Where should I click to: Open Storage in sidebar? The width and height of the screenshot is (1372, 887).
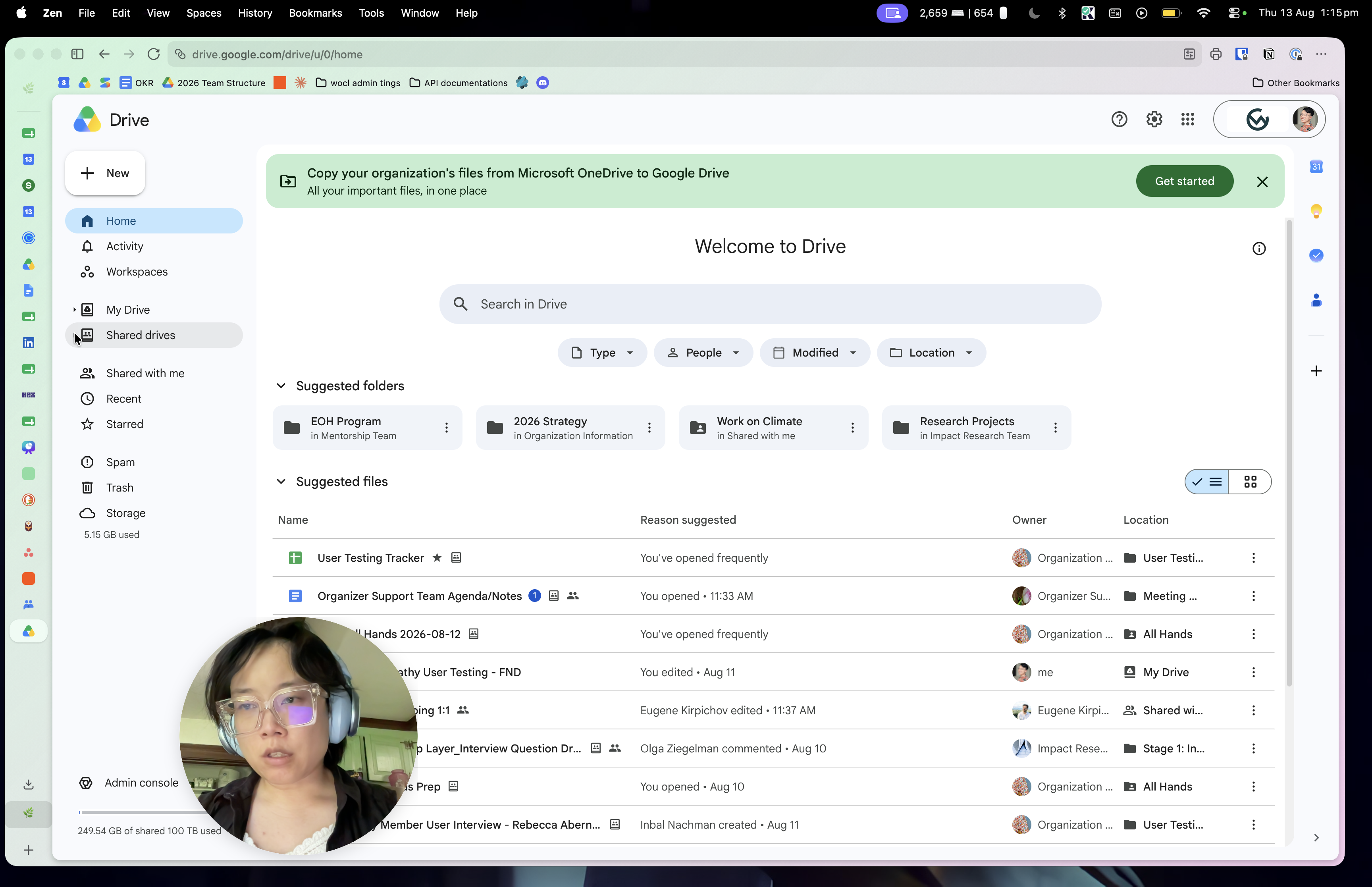(154, 513)
